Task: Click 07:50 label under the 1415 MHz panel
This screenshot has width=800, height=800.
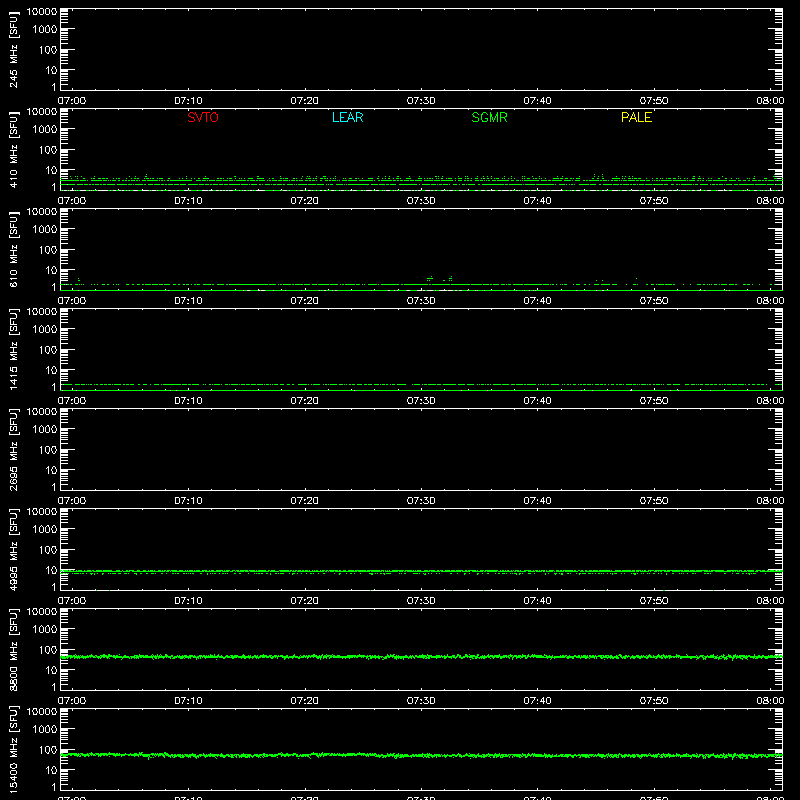Action: point(654,401)
